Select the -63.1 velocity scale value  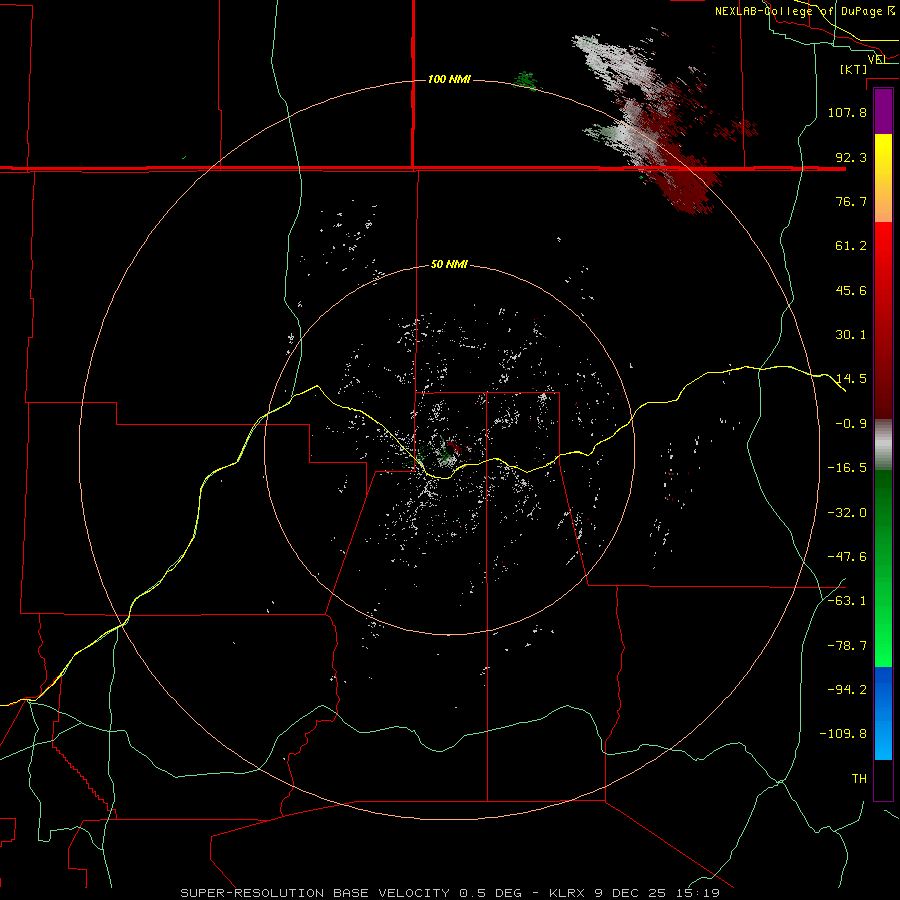(847, 601)
